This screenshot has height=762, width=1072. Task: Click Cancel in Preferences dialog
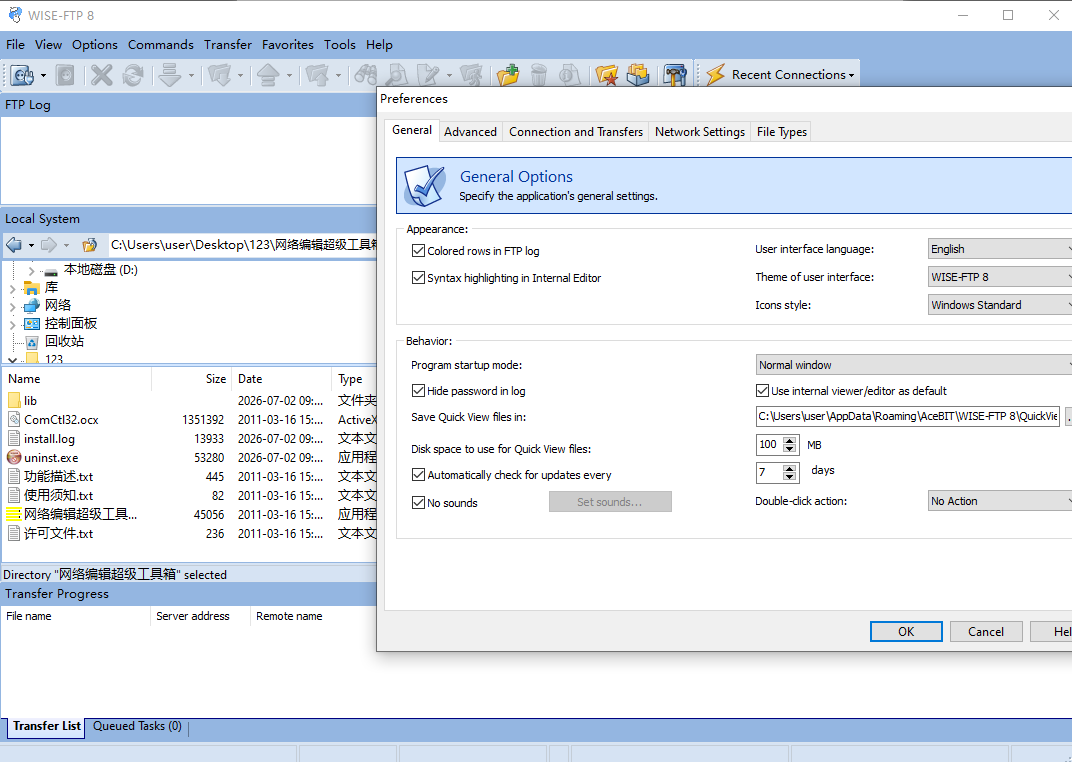986,631
